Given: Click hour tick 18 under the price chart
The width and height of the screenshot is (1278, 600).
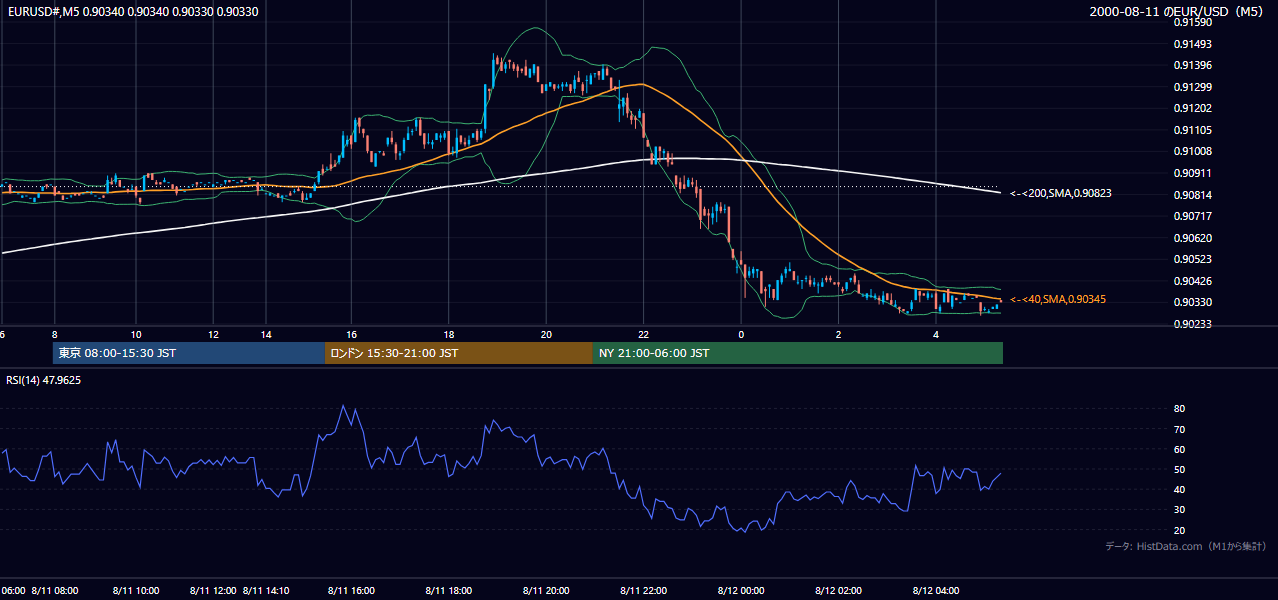Looking at the screenshot, I should click(449, 334).
